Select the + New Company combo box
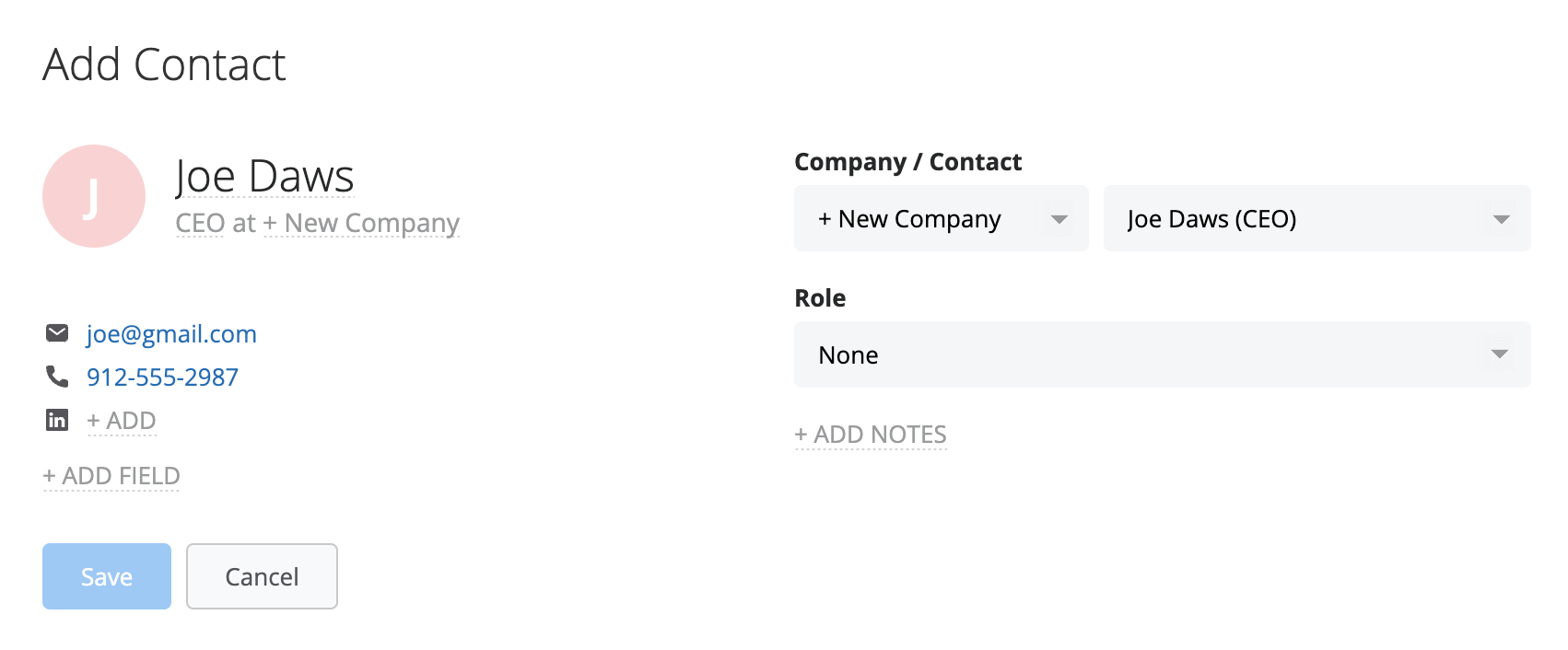 point(942,218)
